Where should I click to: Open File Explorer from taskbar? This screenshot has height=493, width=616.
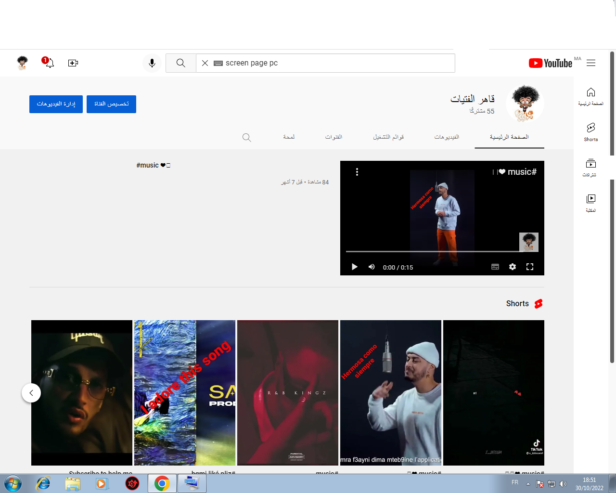tap(73, 484)
